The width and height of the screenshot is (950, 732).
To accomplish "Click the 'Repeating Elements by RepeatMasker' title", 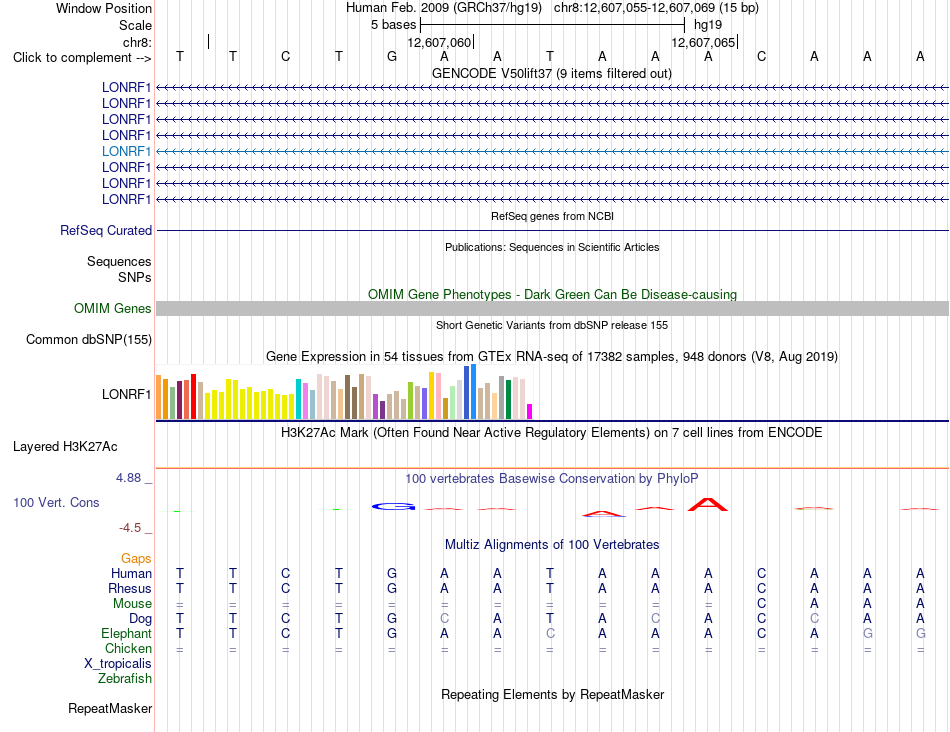I will click(552, 694).
